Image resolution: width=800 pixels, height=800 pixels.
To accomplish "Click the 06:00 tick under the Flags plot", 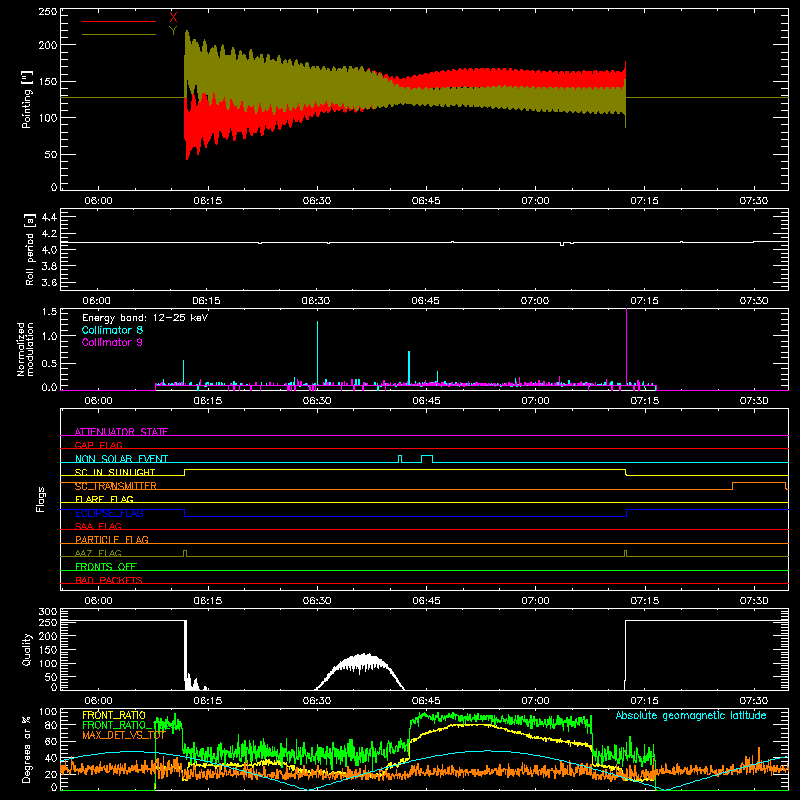I will tap(98, 601).
